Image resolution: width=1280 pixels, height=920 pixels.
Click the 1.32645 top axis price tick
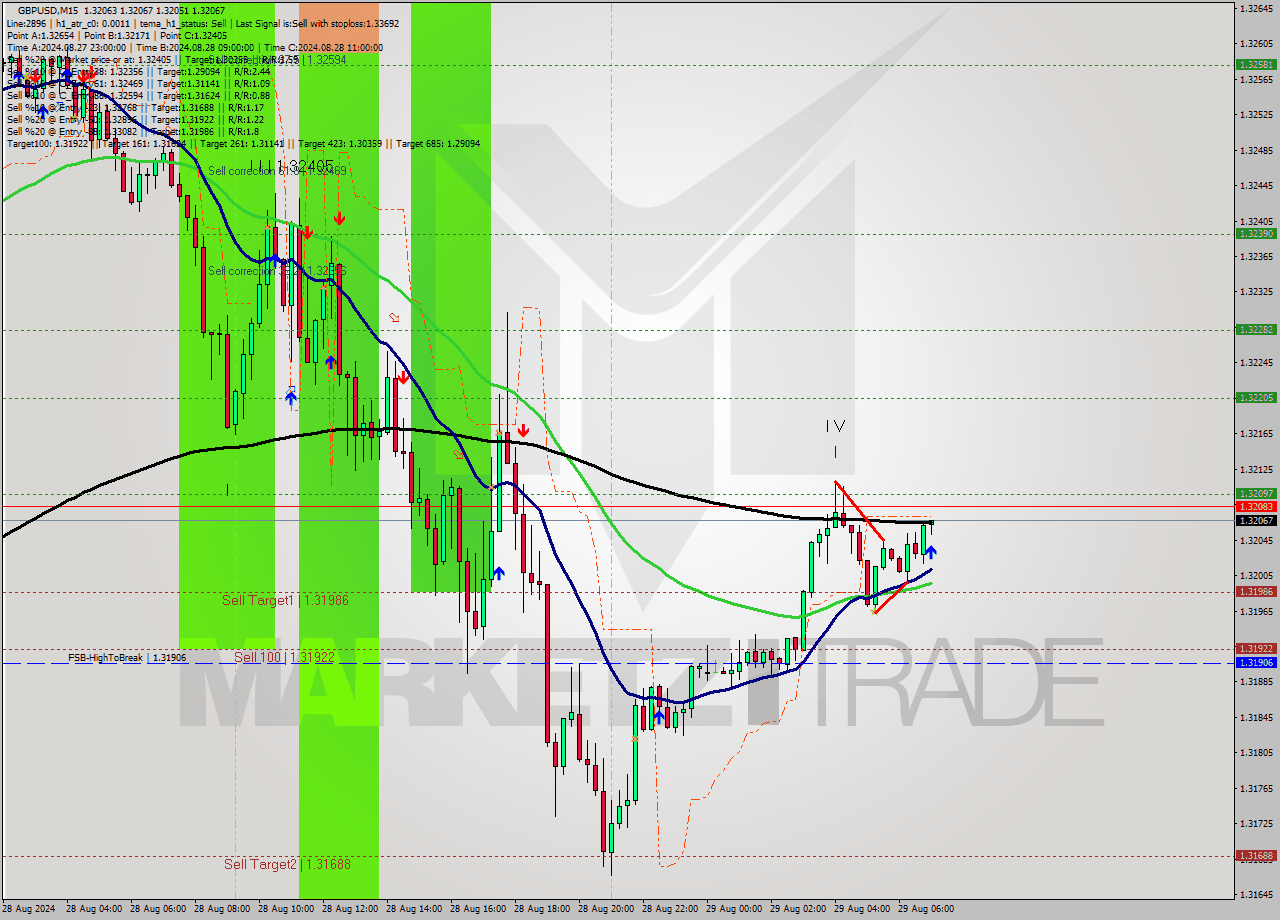[1255, 8]
